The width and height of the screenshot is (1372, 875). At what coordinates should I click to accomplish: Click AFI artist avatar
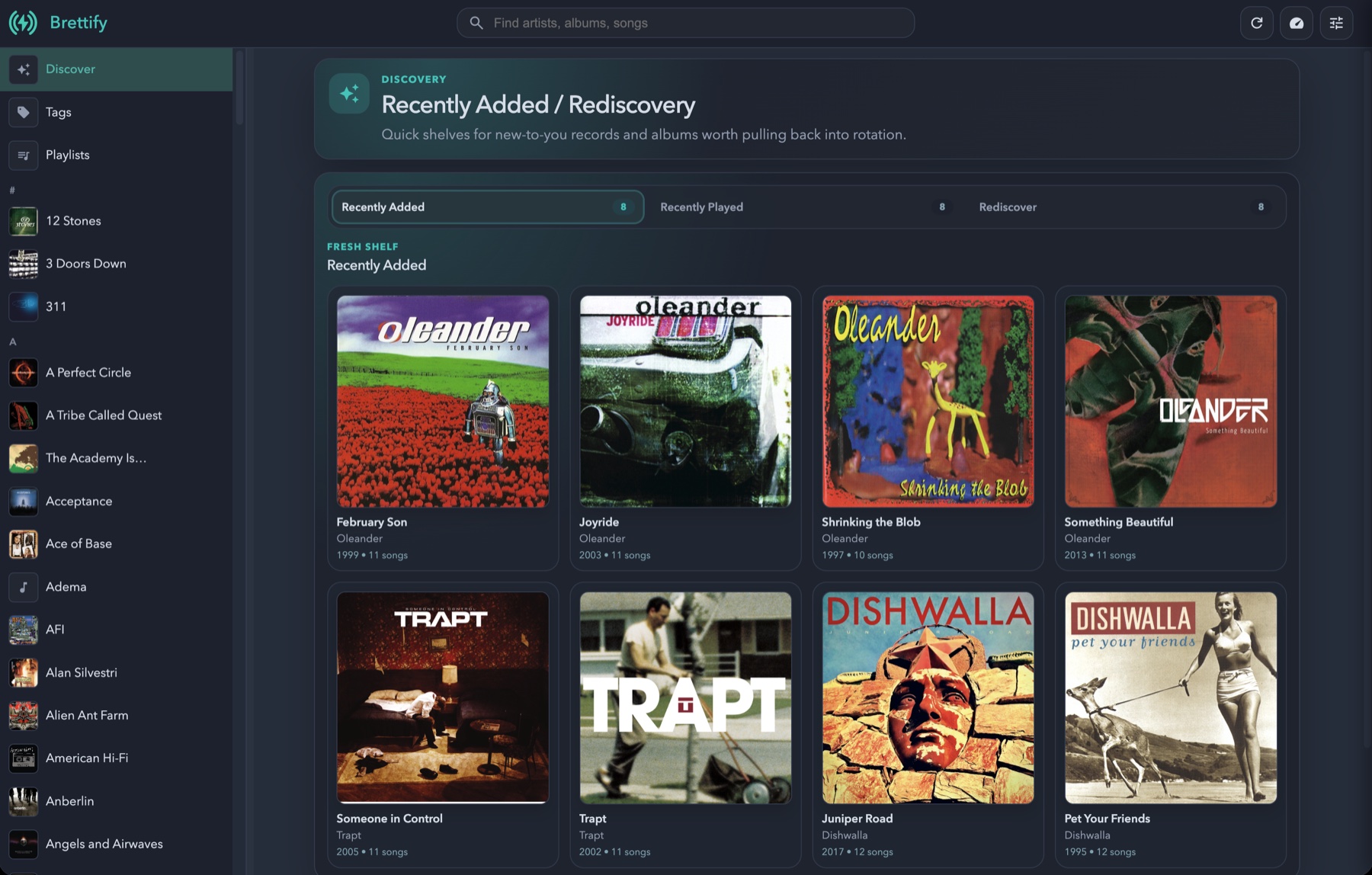24,630
